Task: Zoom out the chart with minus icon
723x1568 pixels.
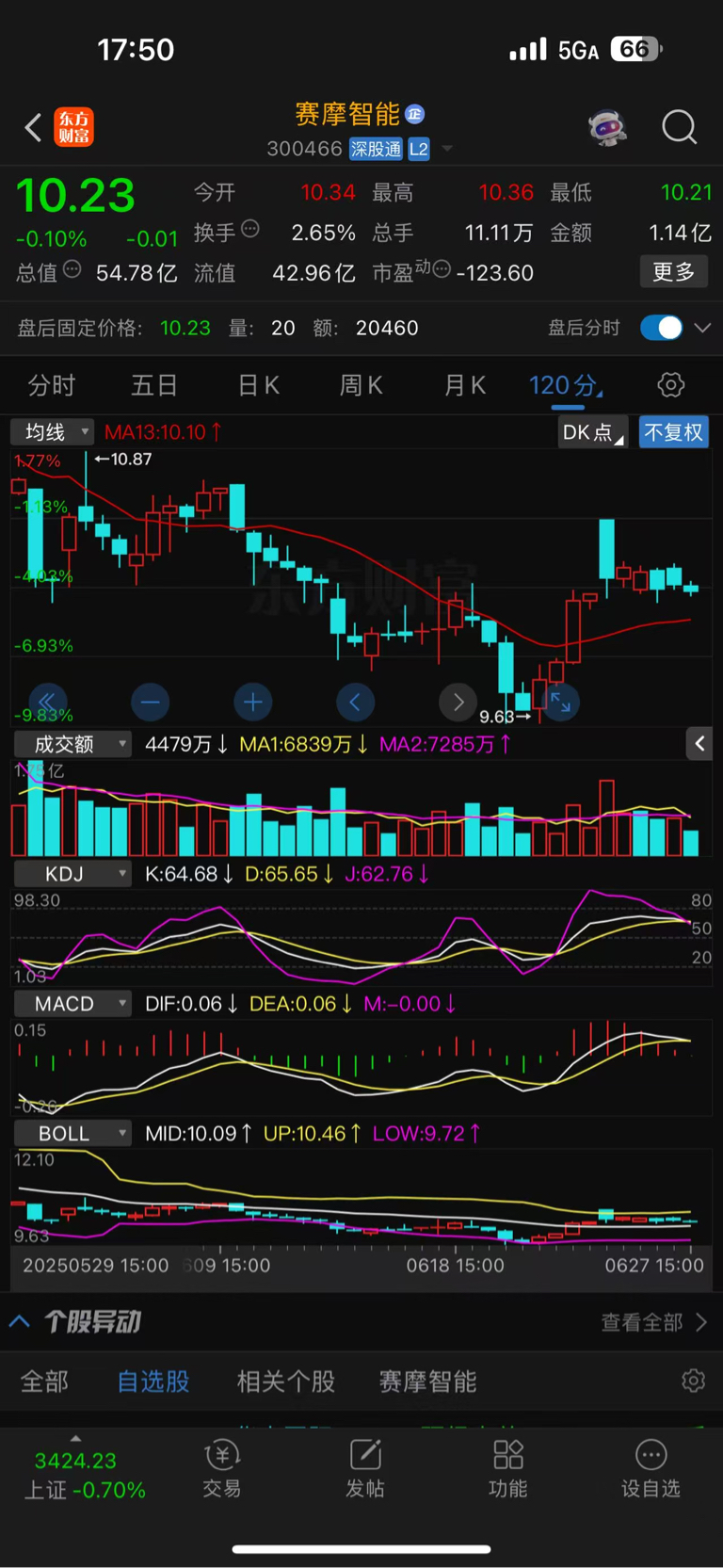Action: pos(150,702)
